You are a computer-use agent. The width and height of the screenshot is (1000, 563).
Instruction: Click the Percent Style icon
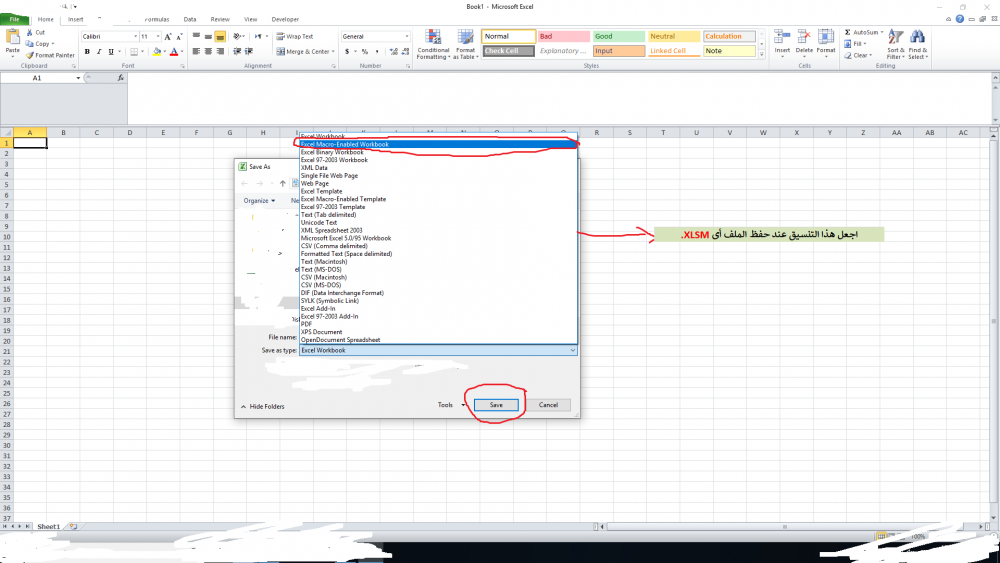coord(365,52)
